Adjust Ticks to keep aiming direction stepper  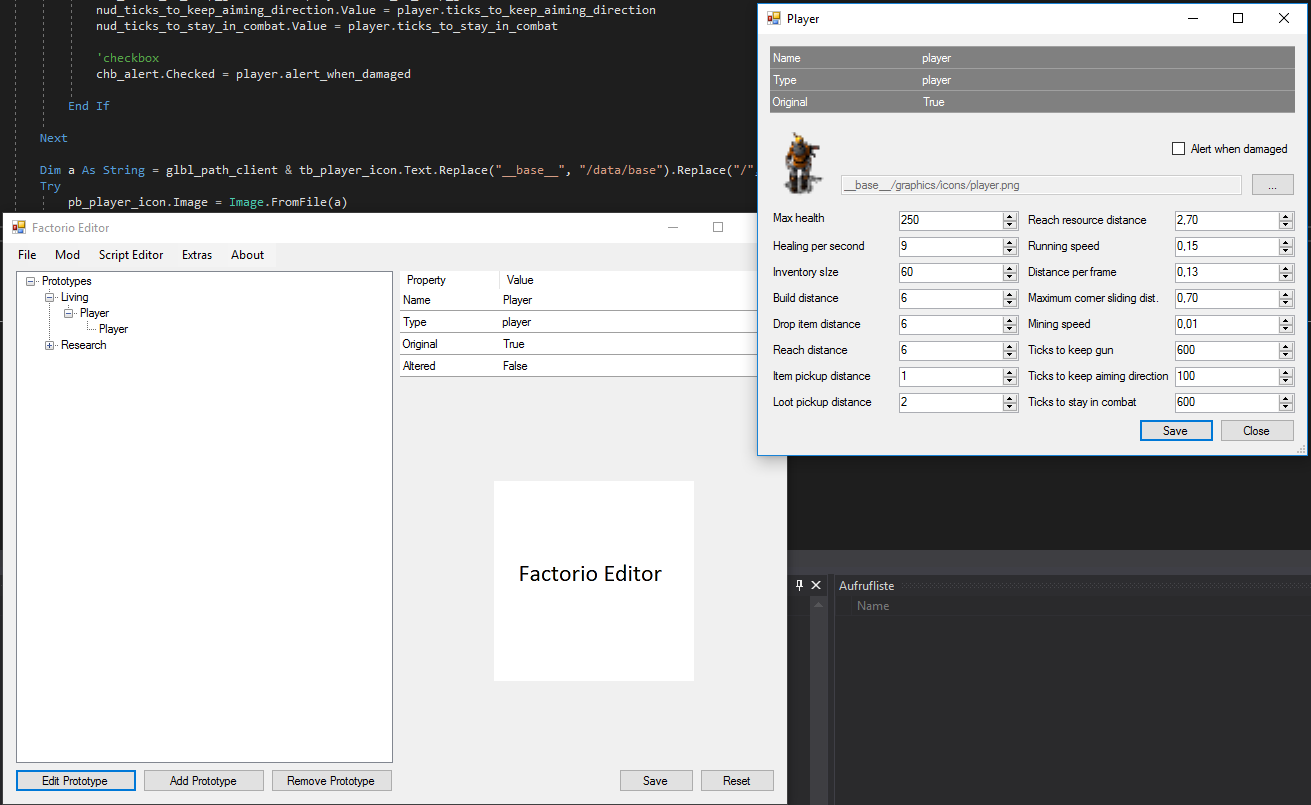[1285, 376]
